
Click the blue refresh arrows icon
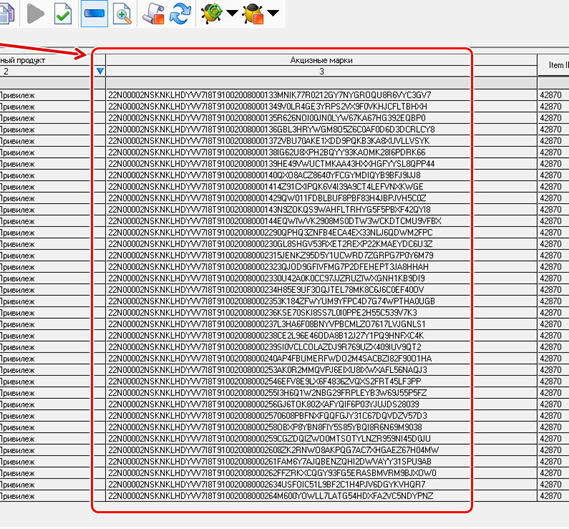click(x=180, y=13)
